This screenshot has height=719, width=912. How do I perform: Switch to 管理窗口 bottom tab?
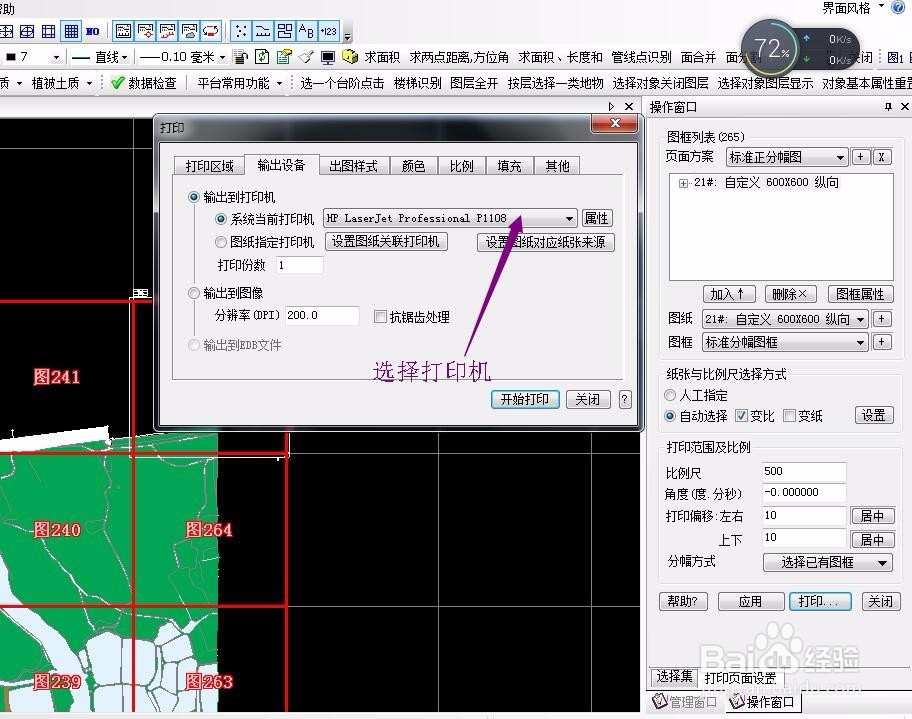coord(684,702)
